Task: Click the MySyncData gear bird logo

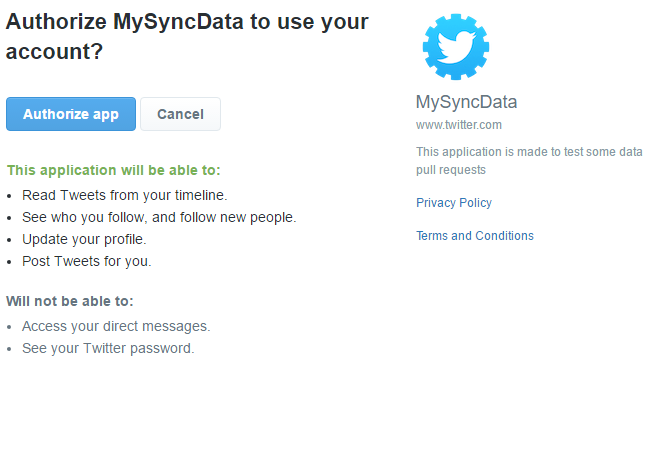Action: point(456,47)
